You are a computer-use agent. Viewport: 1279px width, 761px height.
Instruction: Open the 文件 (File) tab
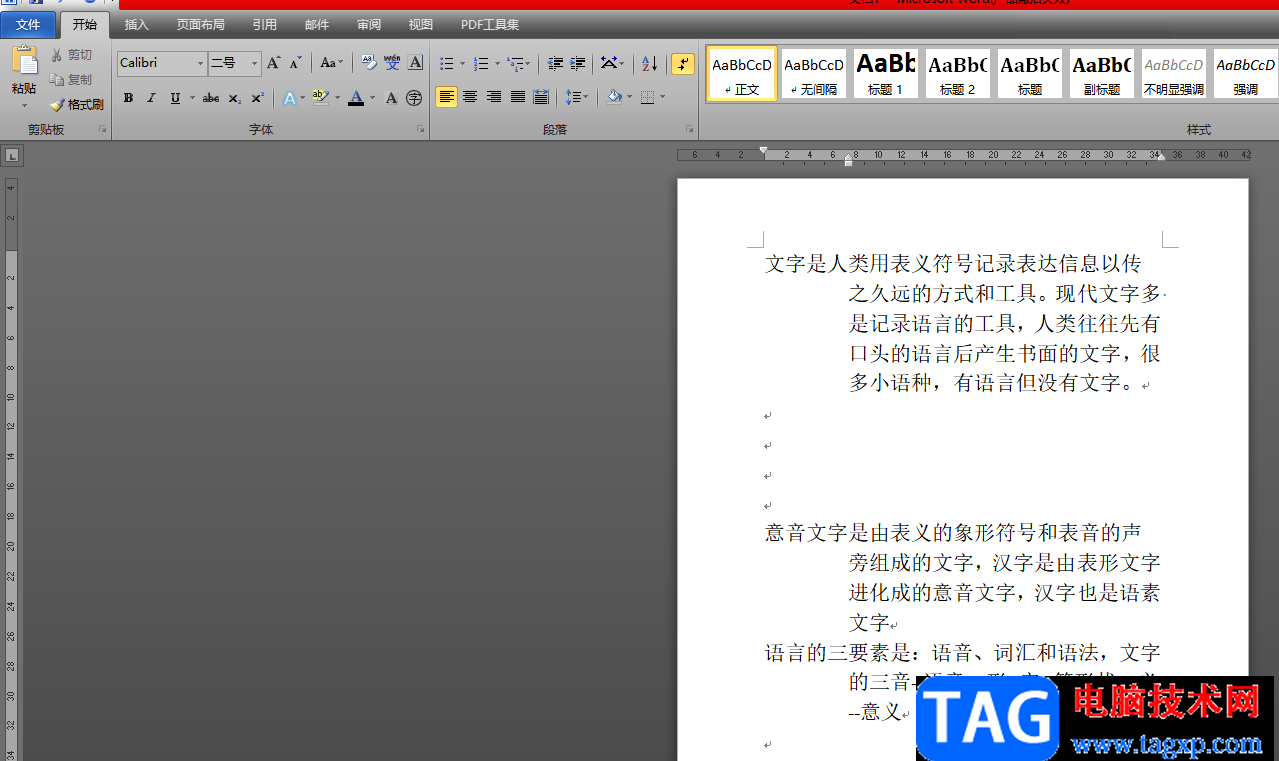(x=28, y=25)
